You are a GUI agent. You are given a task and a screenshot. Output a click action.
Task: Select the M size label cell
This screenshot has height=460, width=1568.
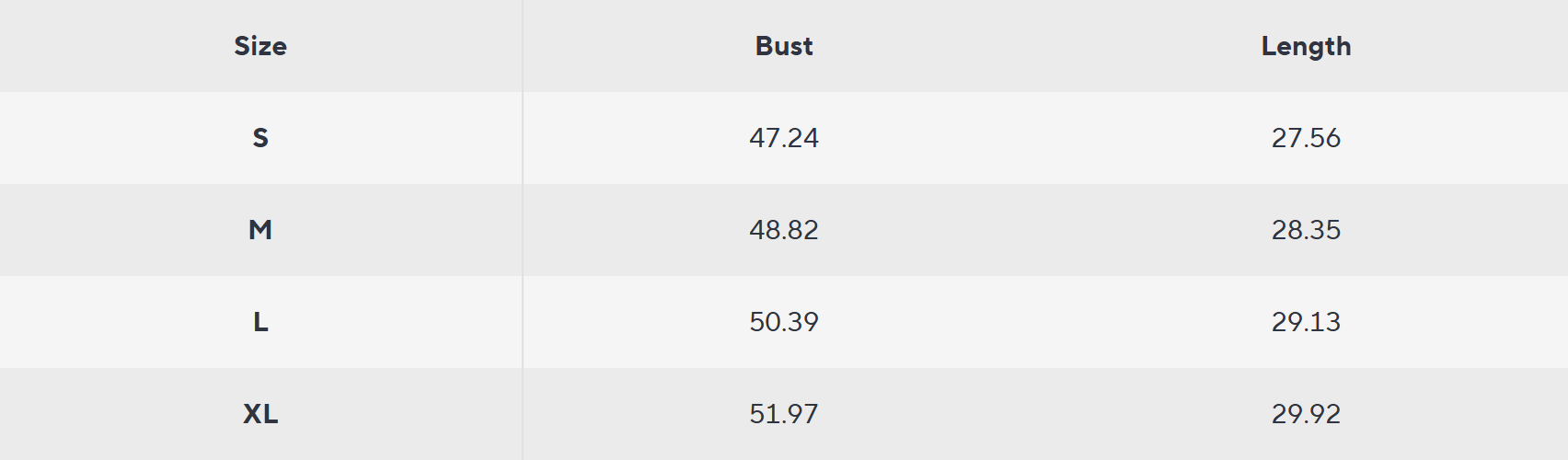coord(260,230)
